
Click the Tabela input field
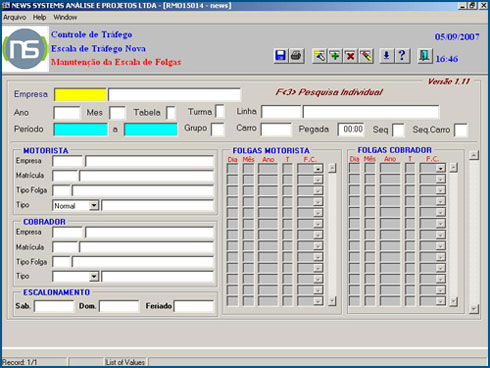coord(171,113)
